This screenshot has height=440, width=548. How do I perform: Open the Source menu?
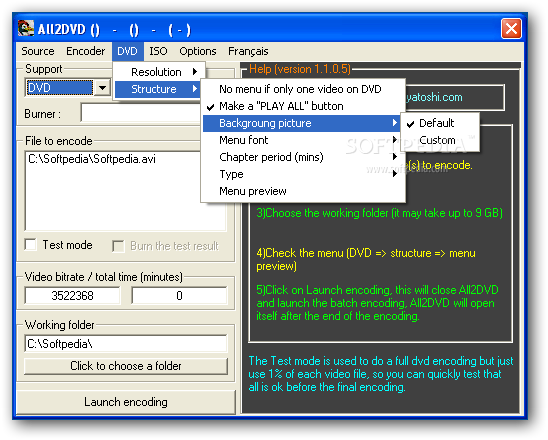point(38,51)
